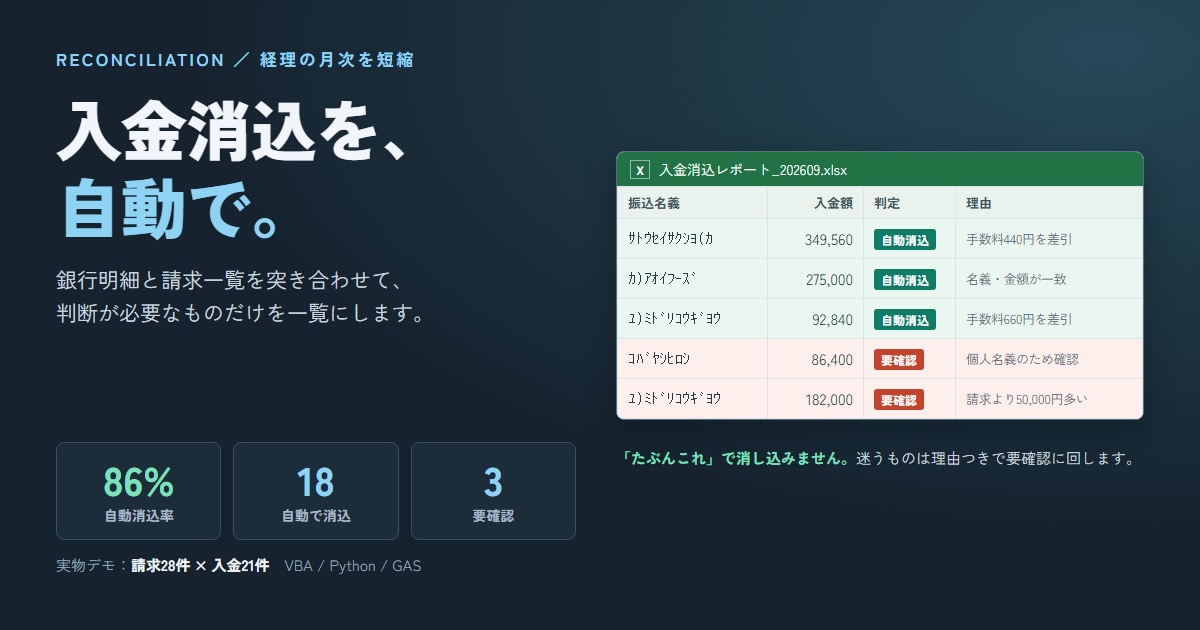
Task: Open the 86% 自動消込率 stat card
Action: [138, 491]
